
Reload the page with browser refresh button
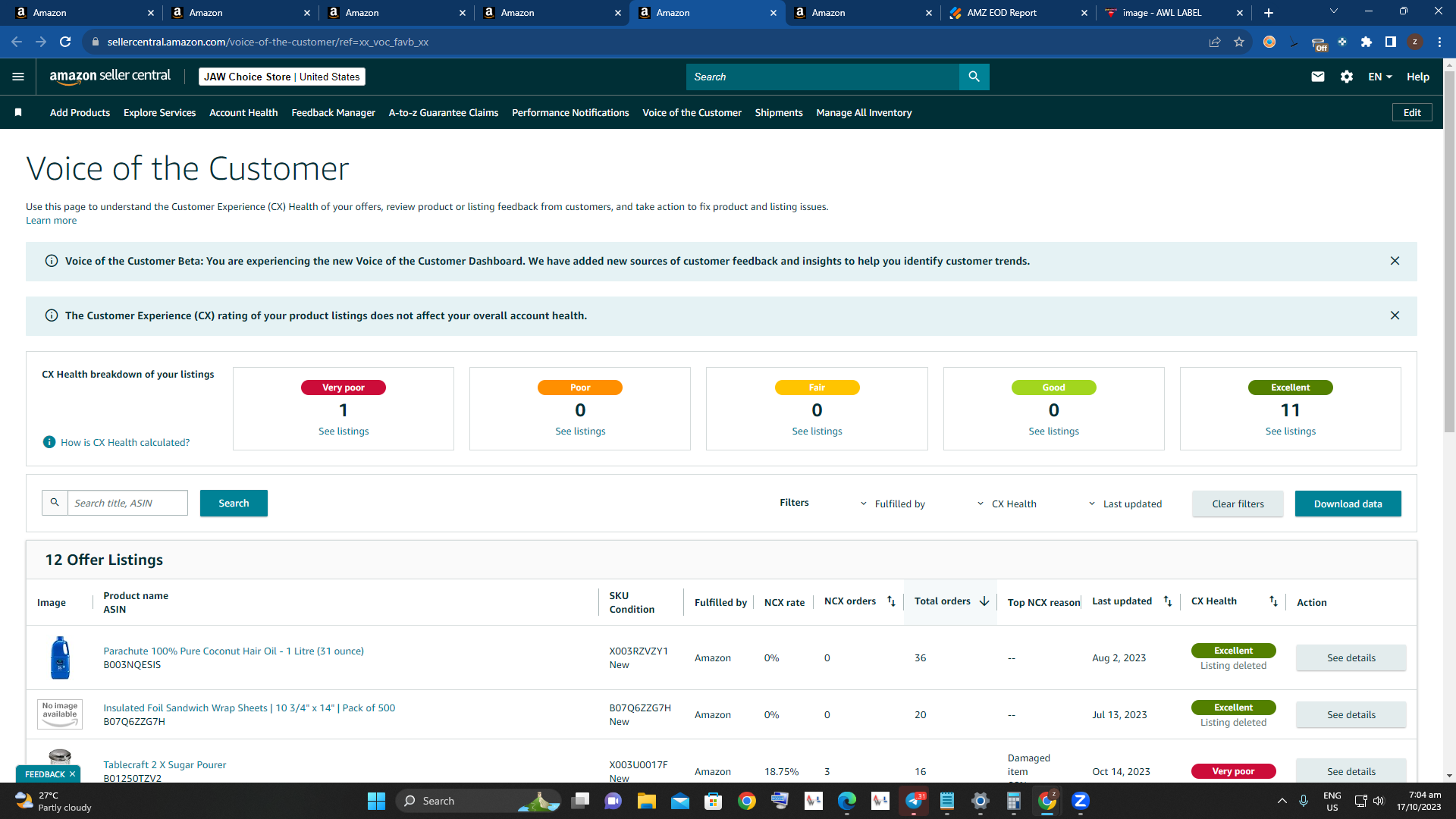pyautogui.click(x=65, y=42)
